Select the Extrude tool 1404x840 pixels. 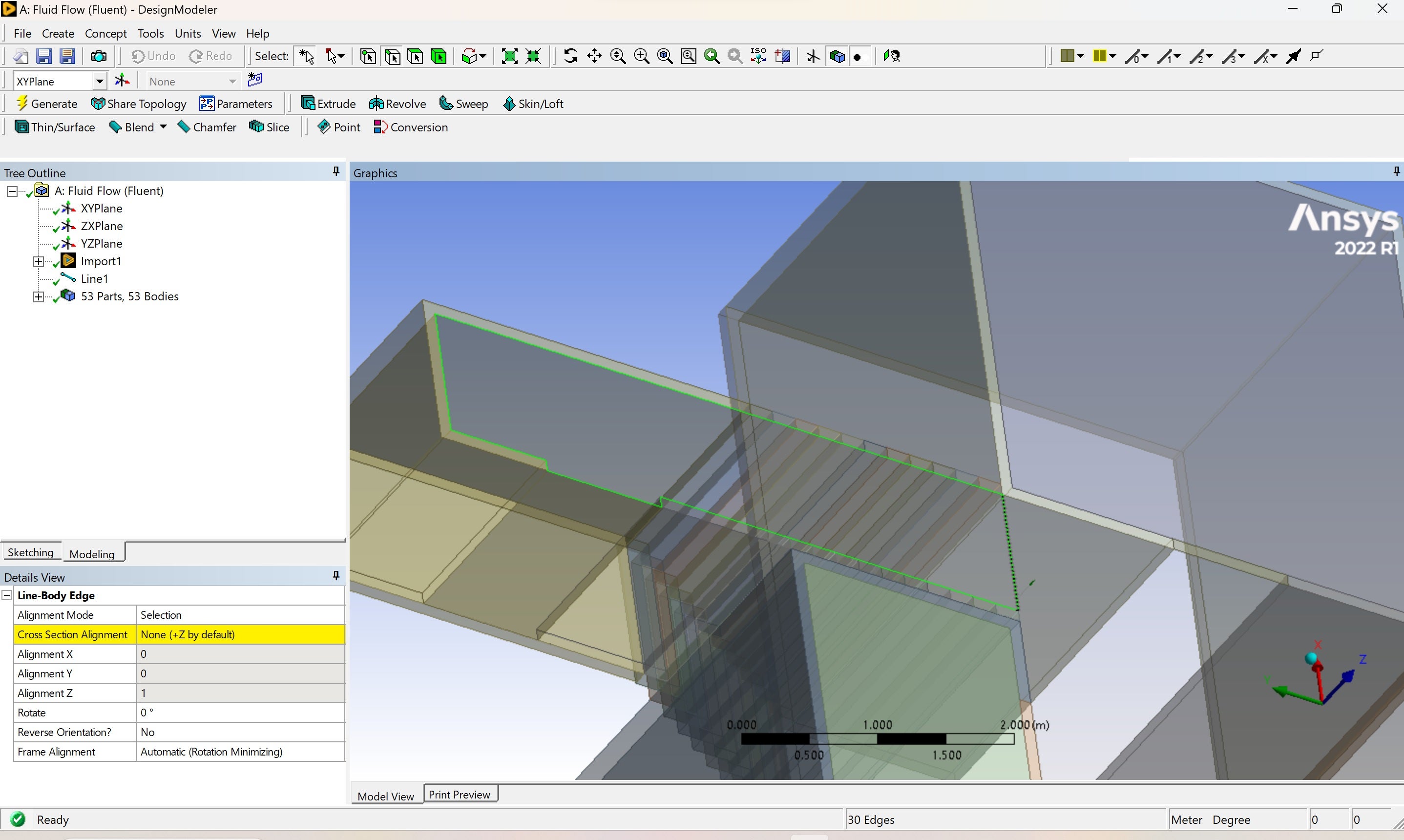[328, 104]
